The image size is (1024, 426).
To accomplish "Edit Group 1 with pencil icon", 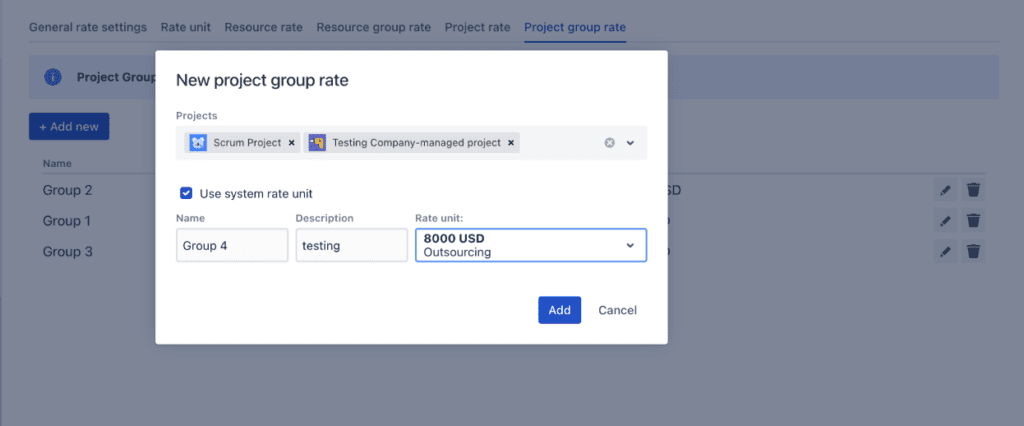I will click(945, 221).
